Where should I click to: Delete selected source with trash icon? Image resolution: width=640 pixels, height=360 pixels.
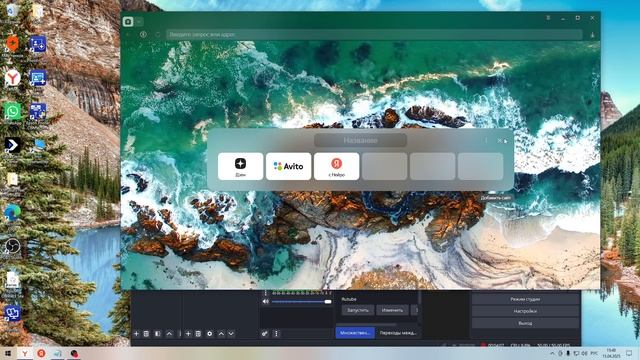click(x=198, y=333)
